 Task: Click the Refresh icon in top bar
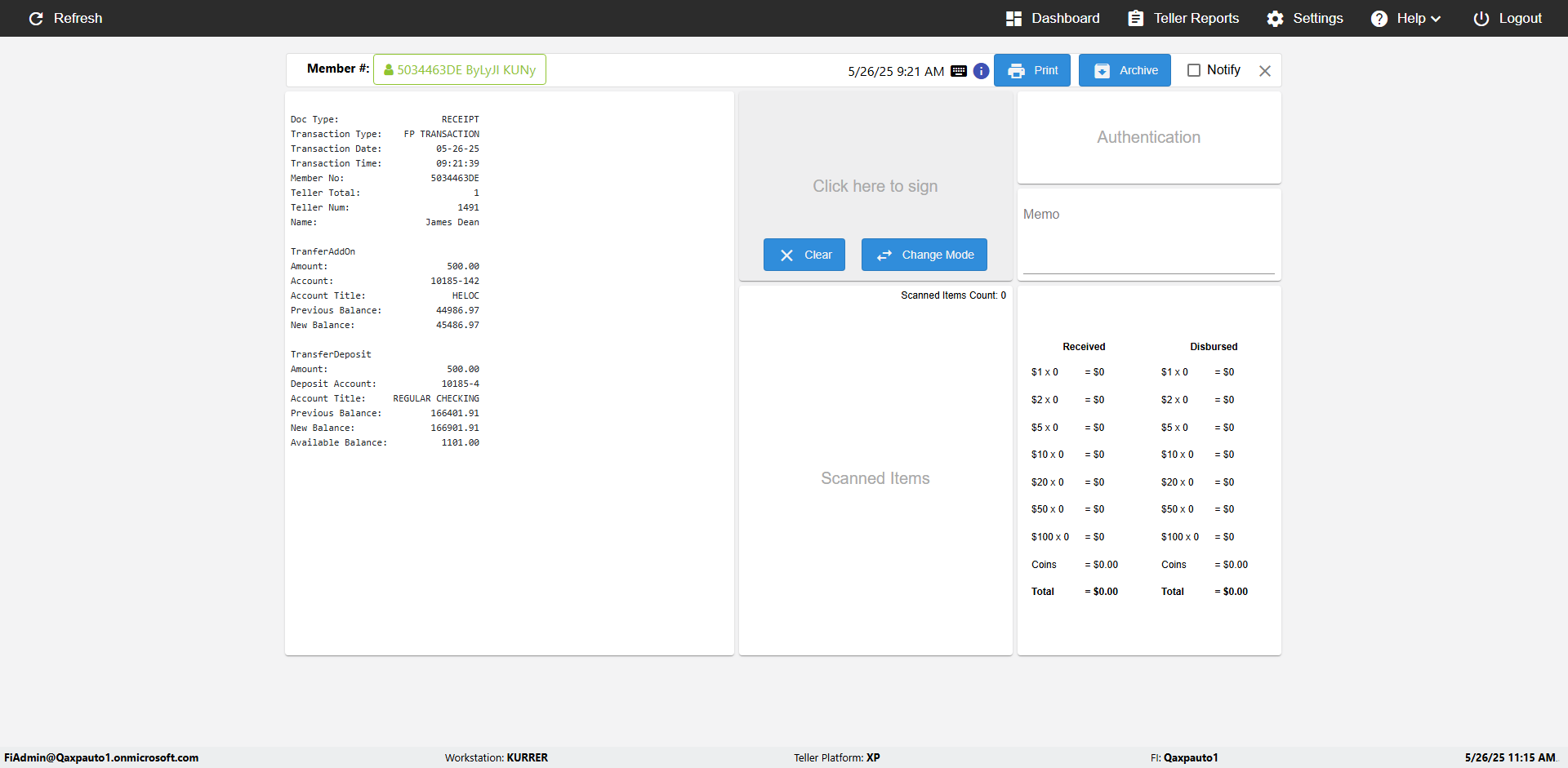(36, 18)
